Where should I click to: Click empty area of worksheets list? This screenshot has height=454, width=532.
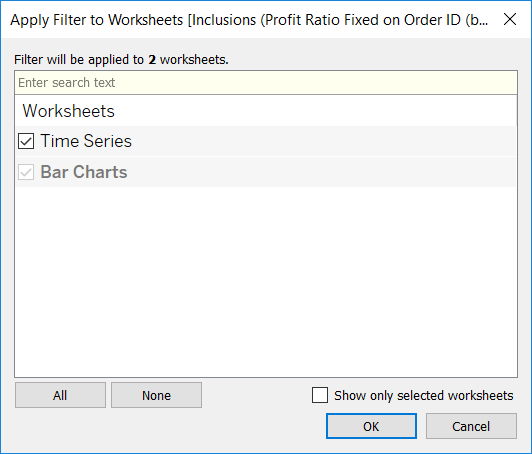click(266, 282)
